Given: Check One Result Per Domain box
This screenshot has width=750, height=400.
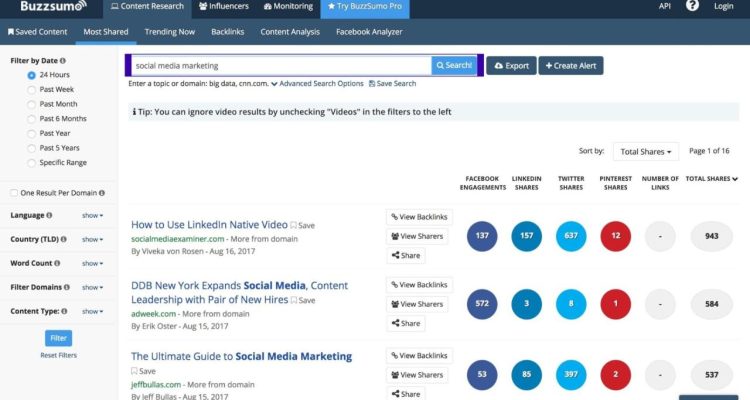Looking at the screenshot, I should (14, 193).
